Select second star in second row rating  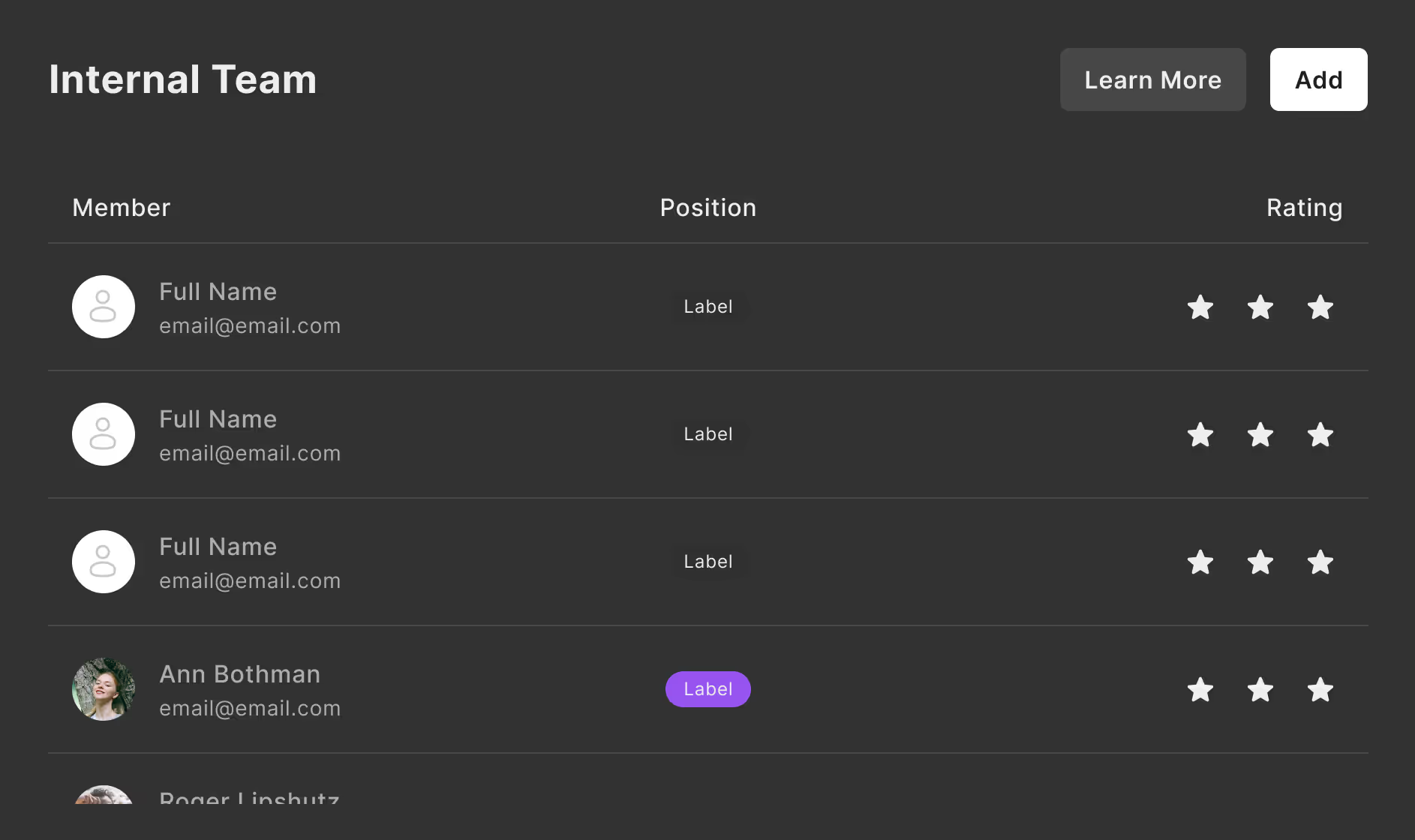pos(1260,434)
